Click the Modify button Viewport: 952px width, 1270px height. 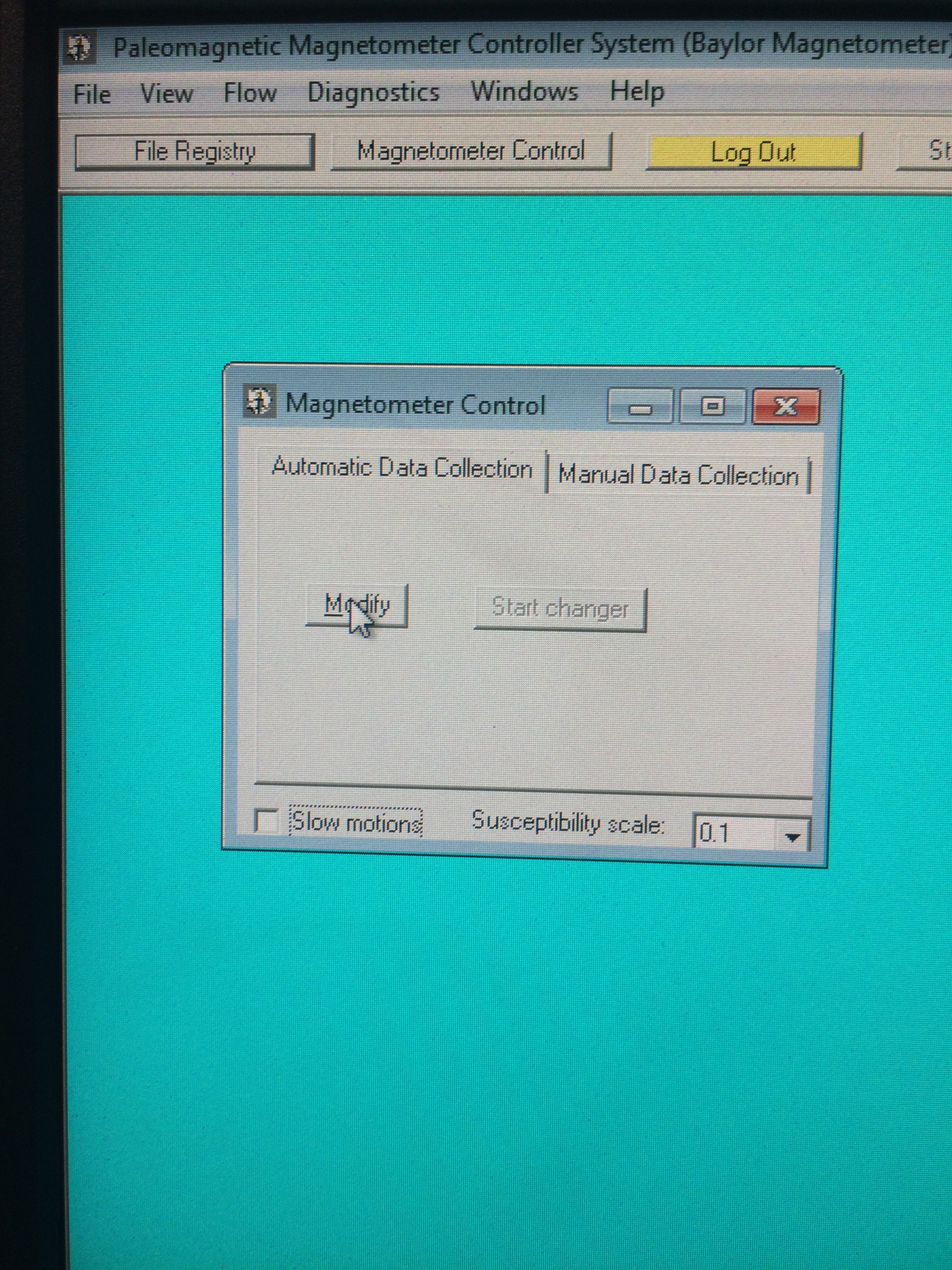(x=356, y=606)
